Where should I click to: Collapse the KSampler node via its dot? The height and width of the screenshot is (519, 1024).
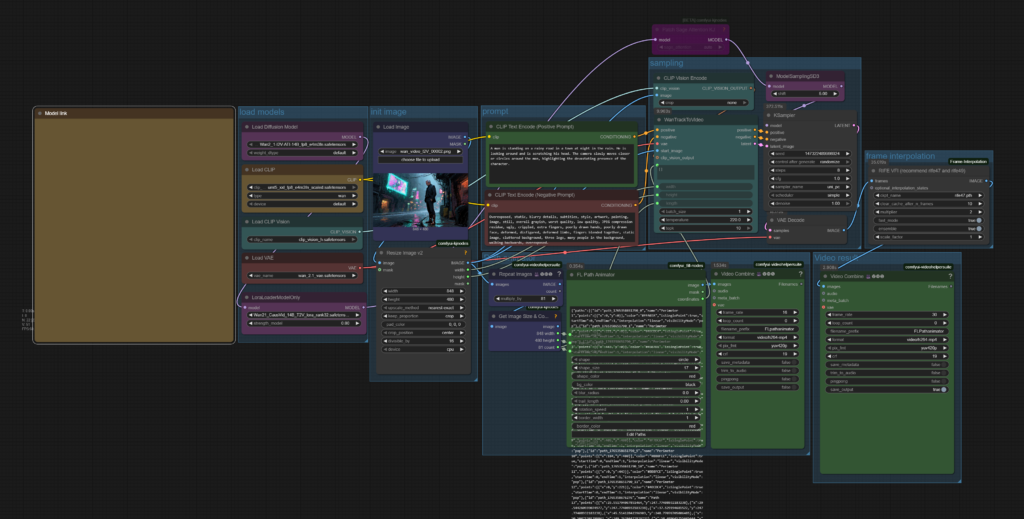770,115
